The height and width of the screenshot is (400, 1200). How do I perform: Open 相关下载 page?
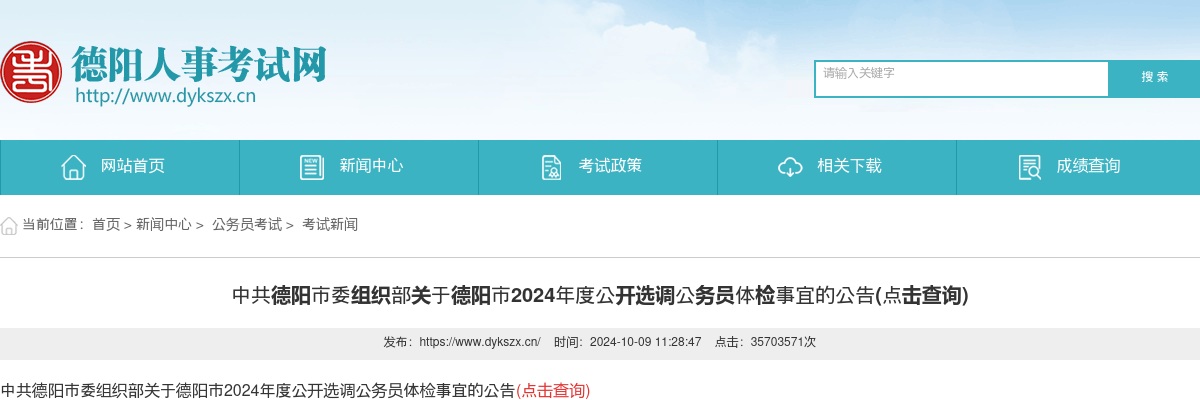pyautogui.click(x=849, y=167)
